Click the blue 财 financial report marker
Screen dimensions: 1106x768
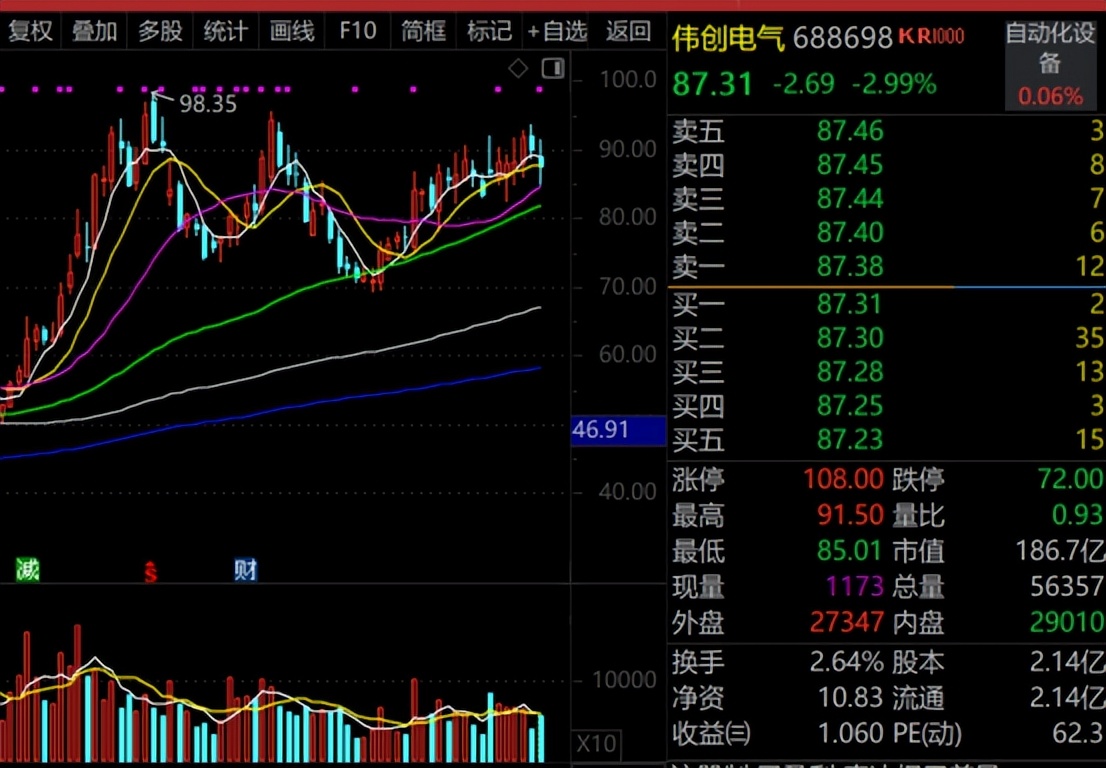[x=245, y=570]
